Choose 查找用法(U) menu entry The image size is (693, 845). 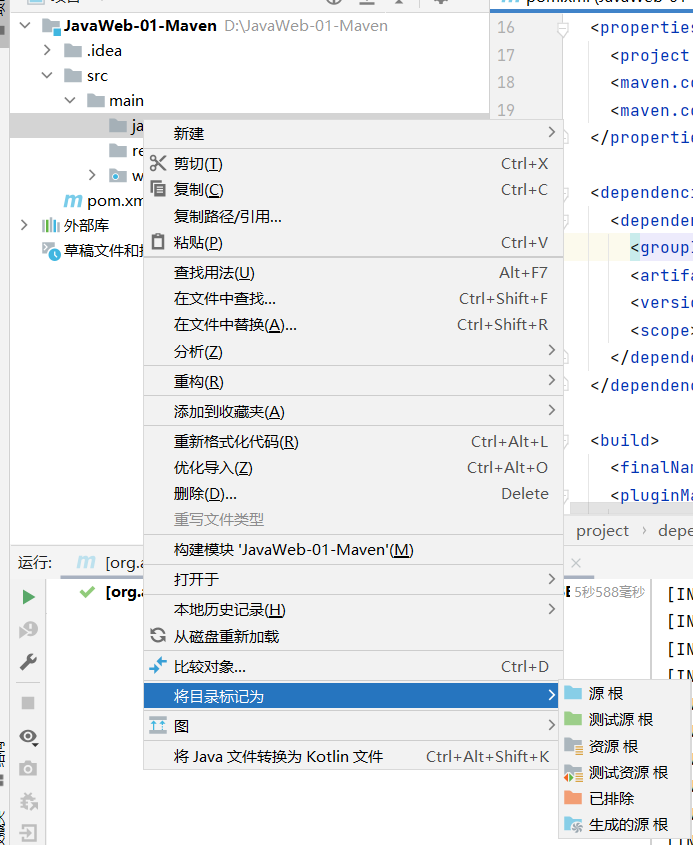354,273
